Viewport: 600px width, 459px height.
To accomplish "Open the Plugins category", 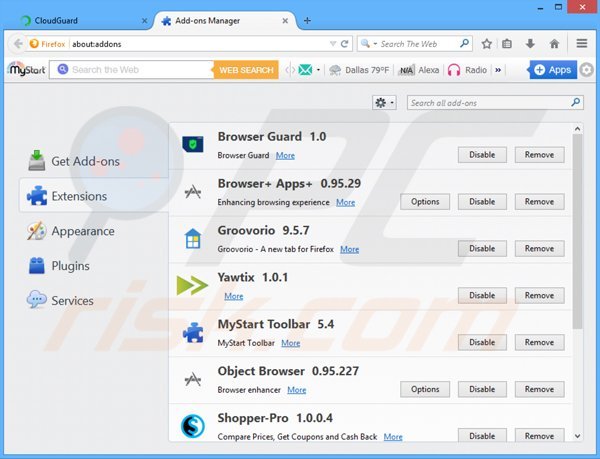I will [59, 265].
